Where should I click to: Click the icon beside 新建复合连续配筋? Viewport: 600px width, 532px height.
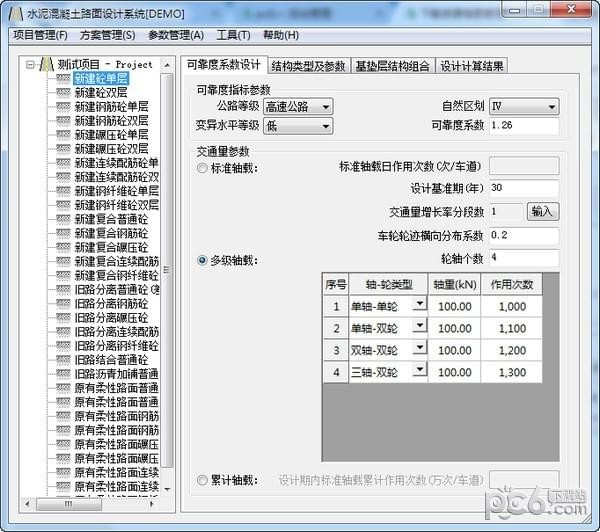pyautogui.click(x=63, y=261)
